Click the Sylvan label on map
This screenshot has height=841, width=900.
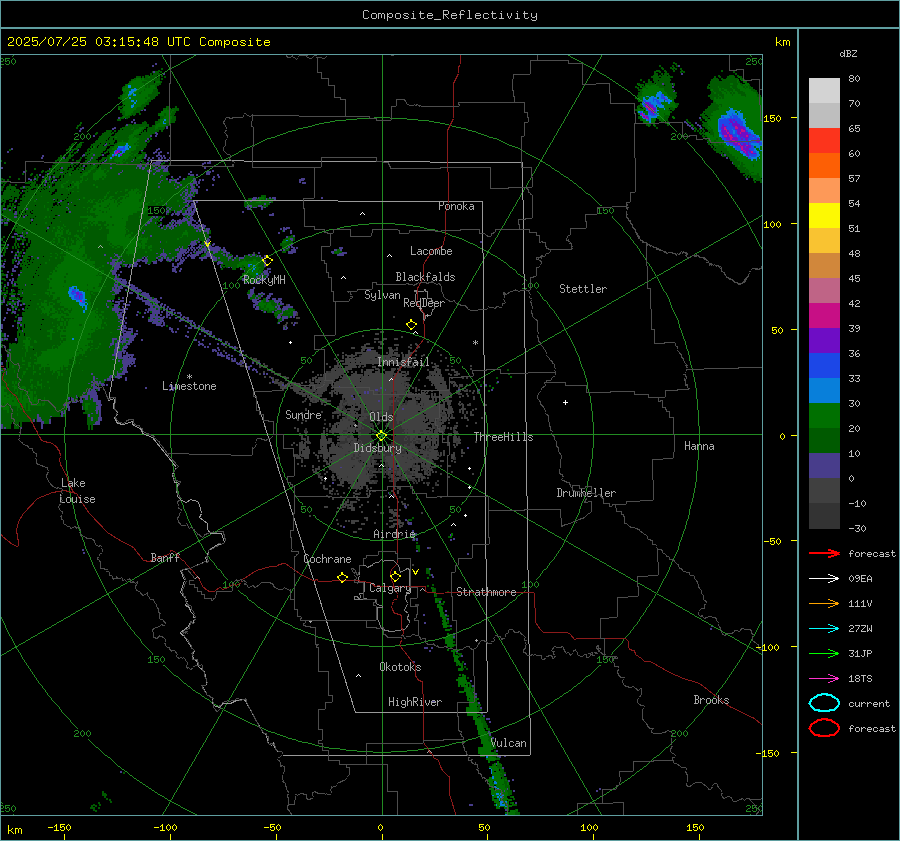(382, 295)
